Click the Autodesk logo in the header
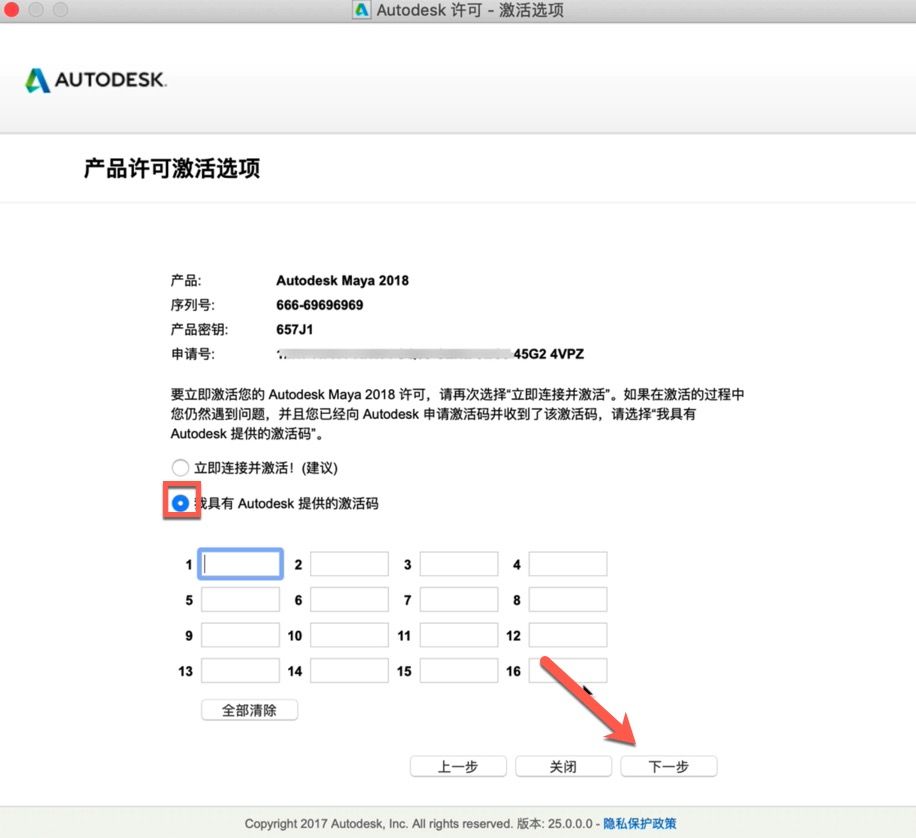 (x=96, y=80)
